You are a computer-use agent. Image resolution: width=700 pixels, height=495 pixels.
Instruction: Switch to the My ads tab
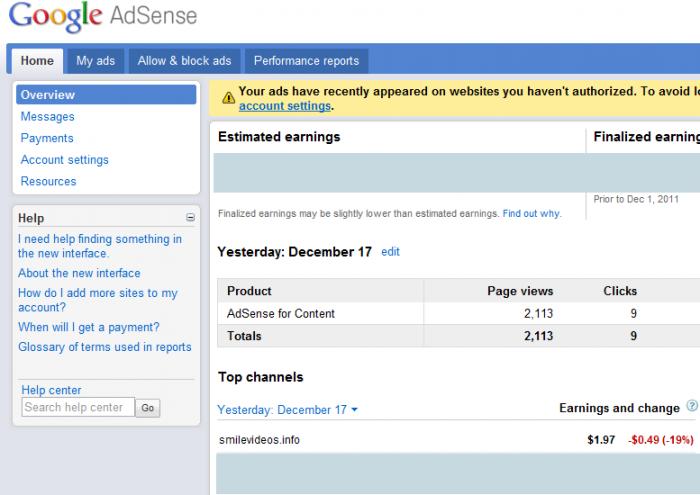pyautogui.click(x=96, y=61)
